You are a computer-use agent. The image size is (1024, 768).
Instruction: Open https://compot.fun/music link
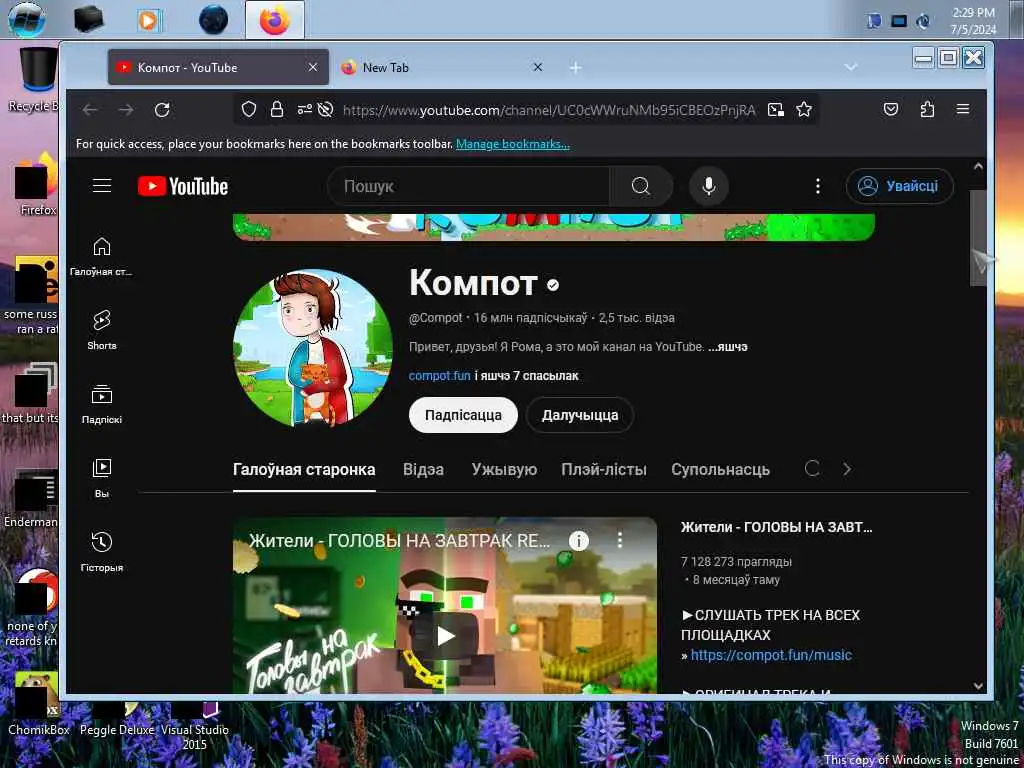[771, 655]
